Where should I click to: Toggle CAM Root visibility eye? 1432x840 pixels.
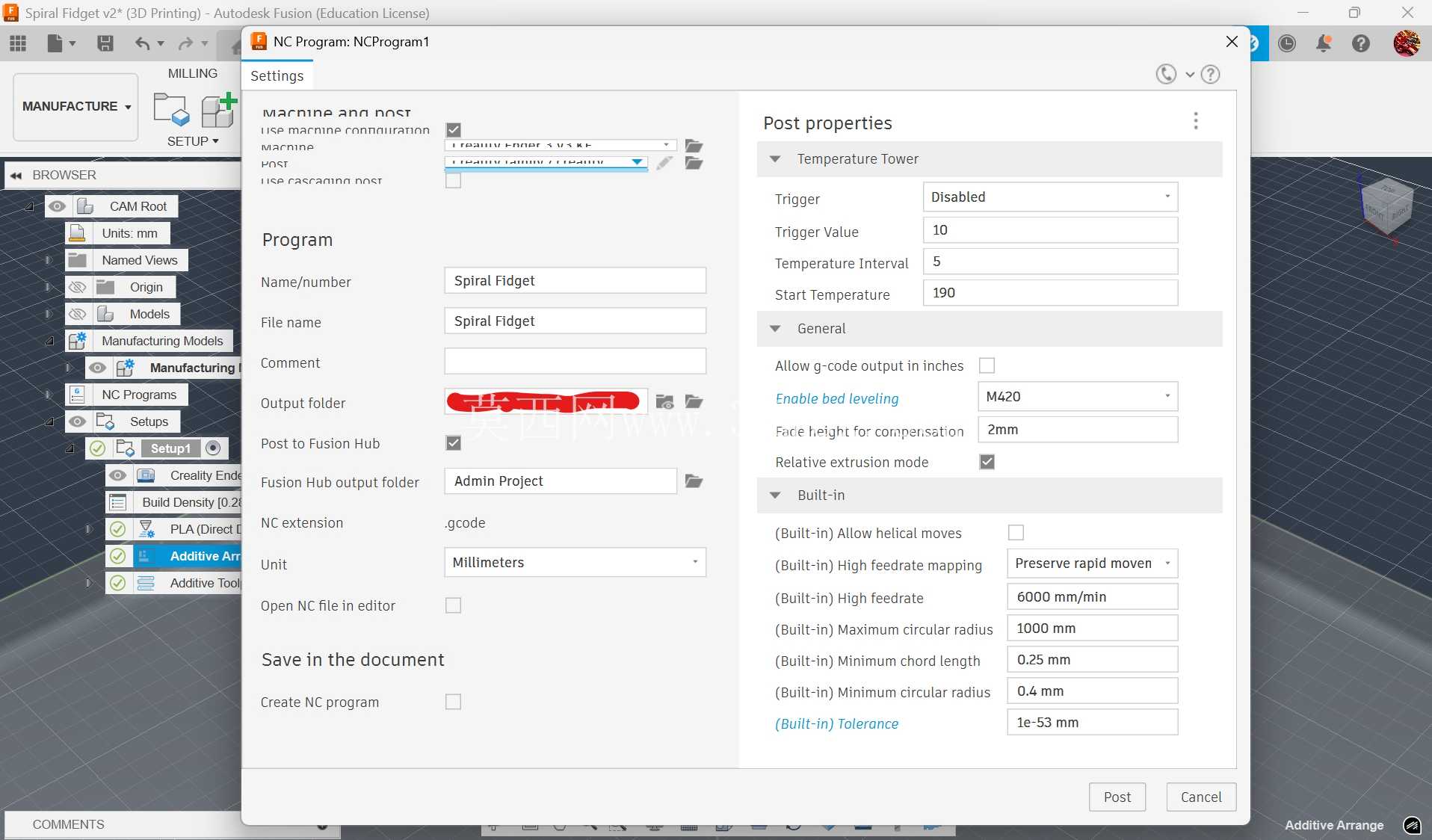58,206
